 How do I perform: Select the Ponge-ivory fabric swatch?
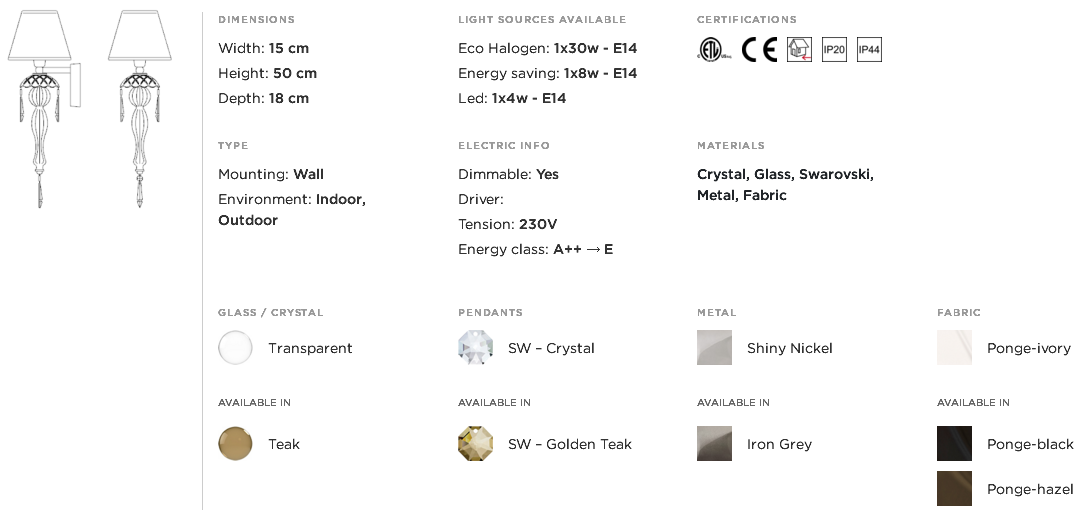click(x=955, y=347)
